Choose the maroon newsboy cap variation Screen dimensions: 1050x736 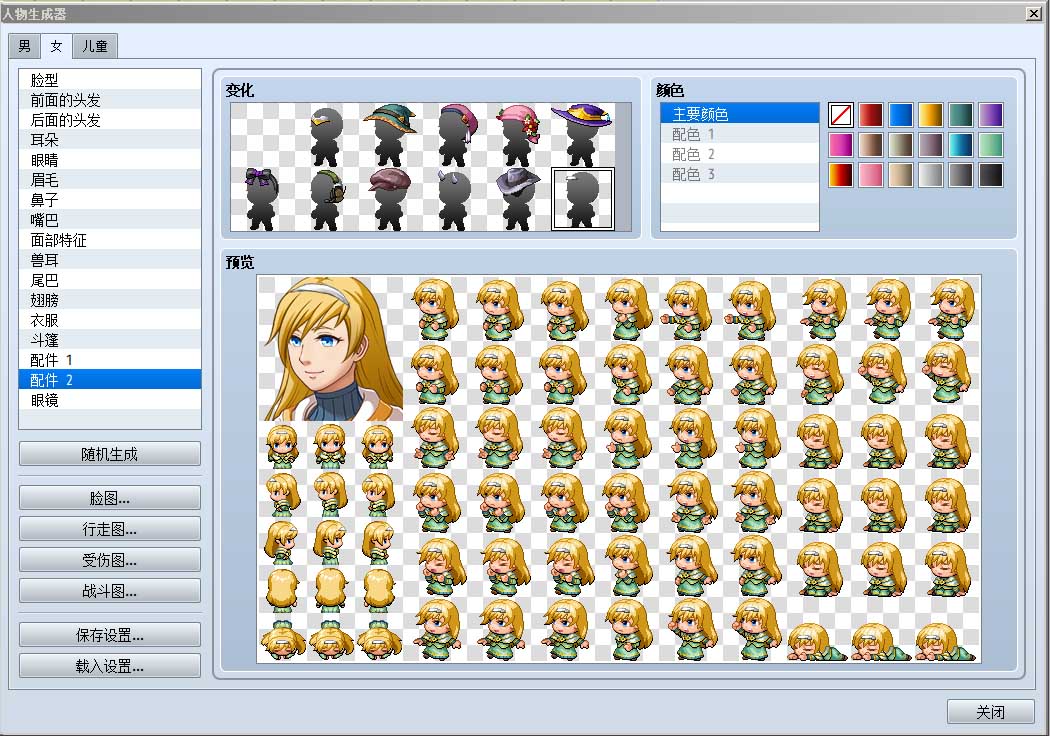(x=390, y=200)
